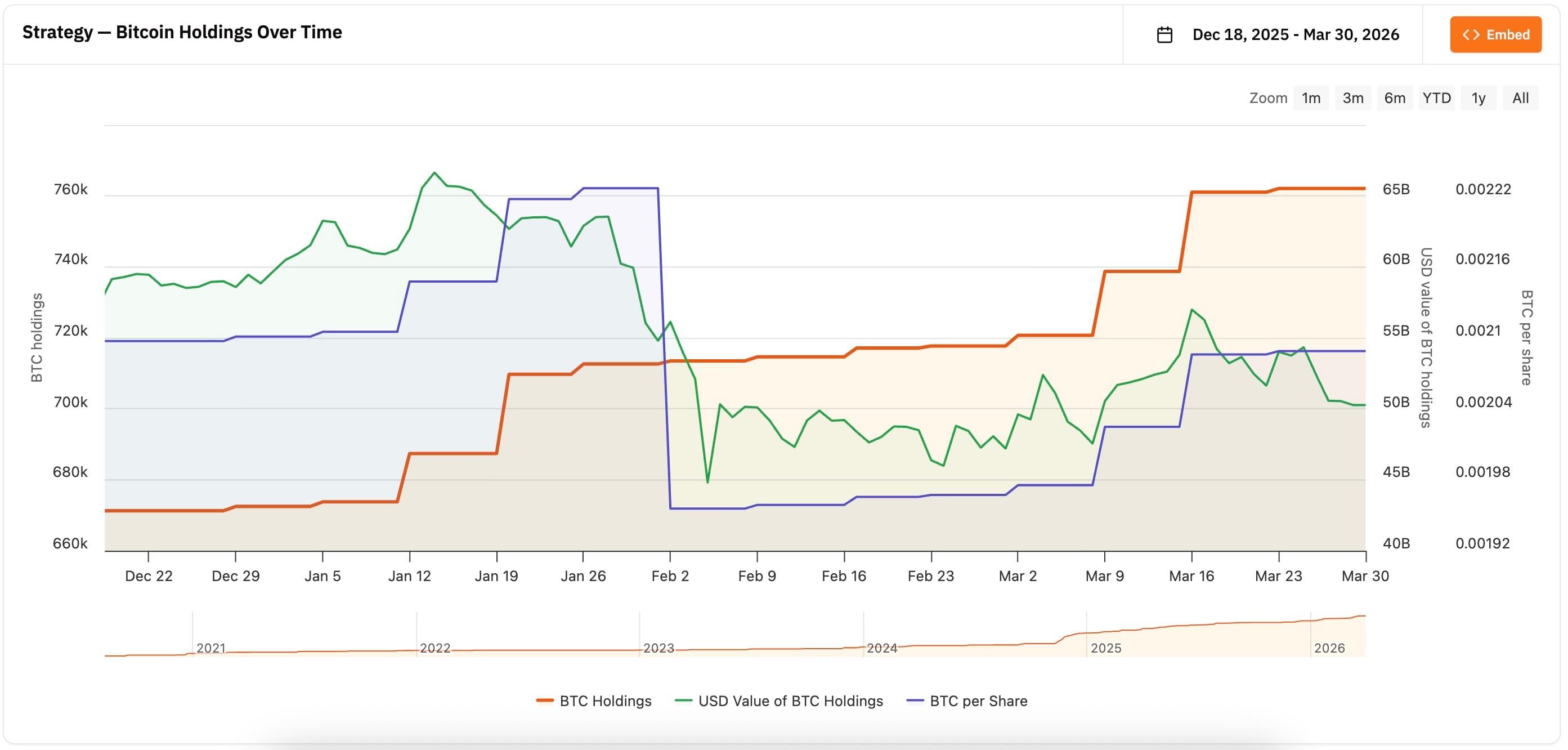Hide the BTC per Share series
Screen dimensions: 1568x750
978,700
